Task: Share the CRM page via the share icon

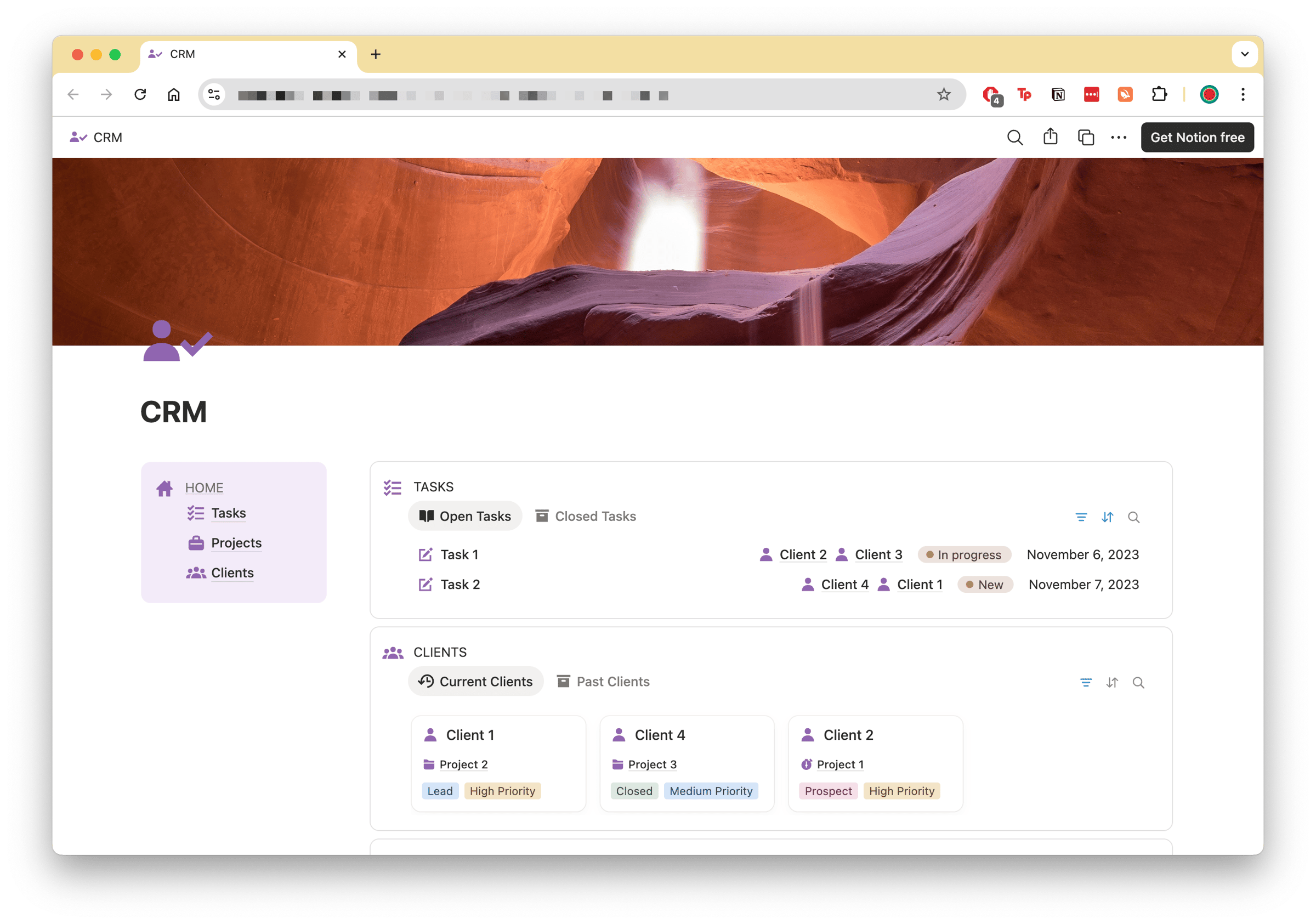Action: point(1050,137)
